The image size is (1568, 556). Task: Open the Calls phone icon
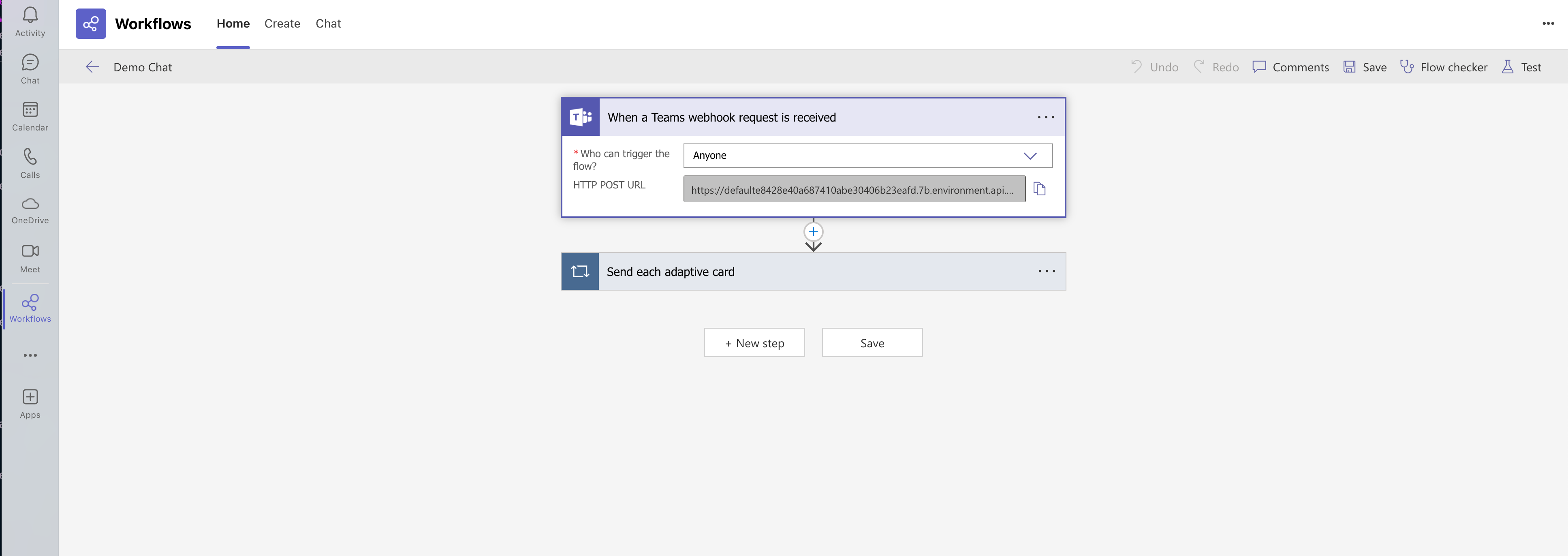(x=30, y=163)
